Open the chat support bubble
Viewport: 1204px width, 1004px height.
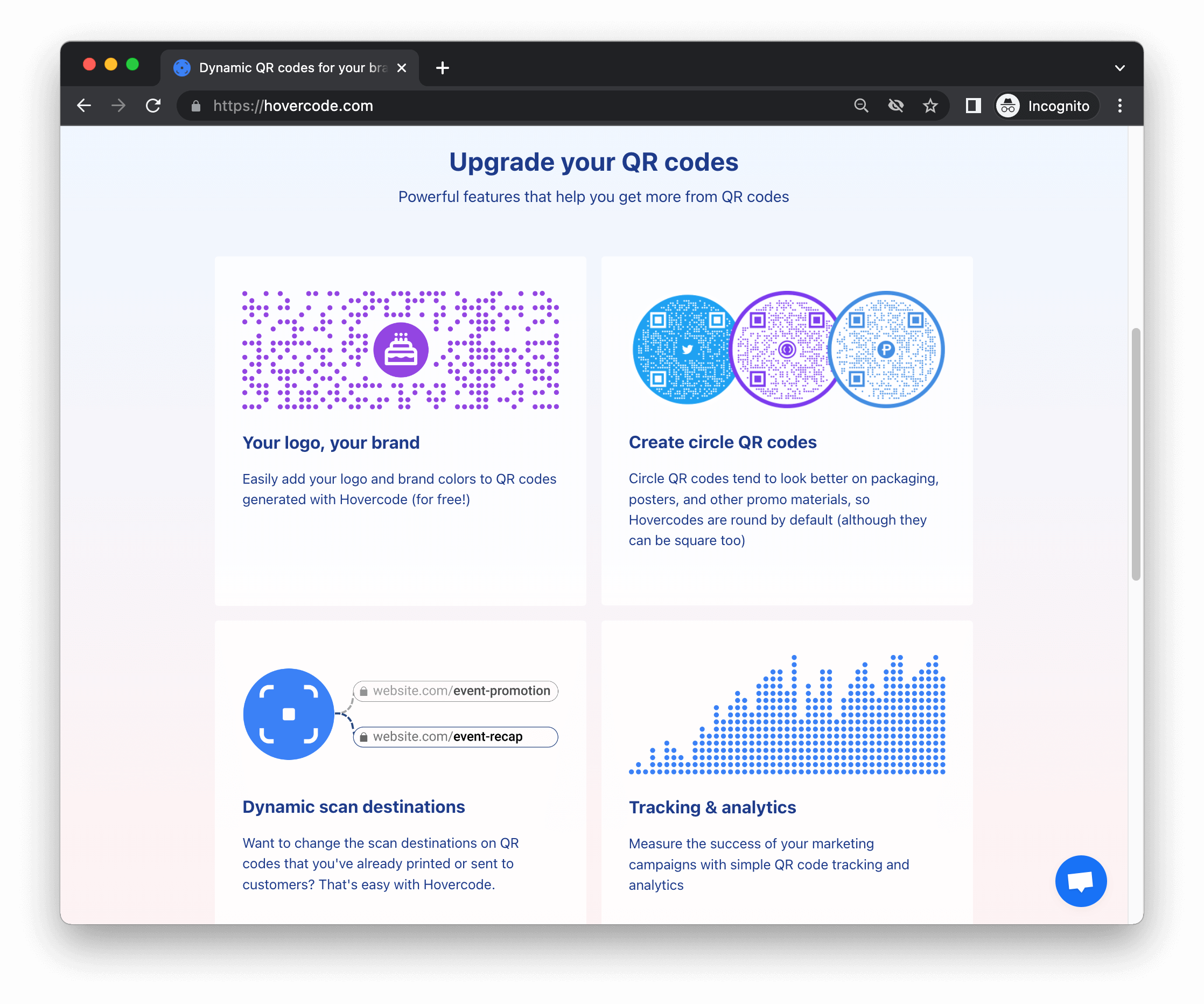click(x=1080, y=881)
